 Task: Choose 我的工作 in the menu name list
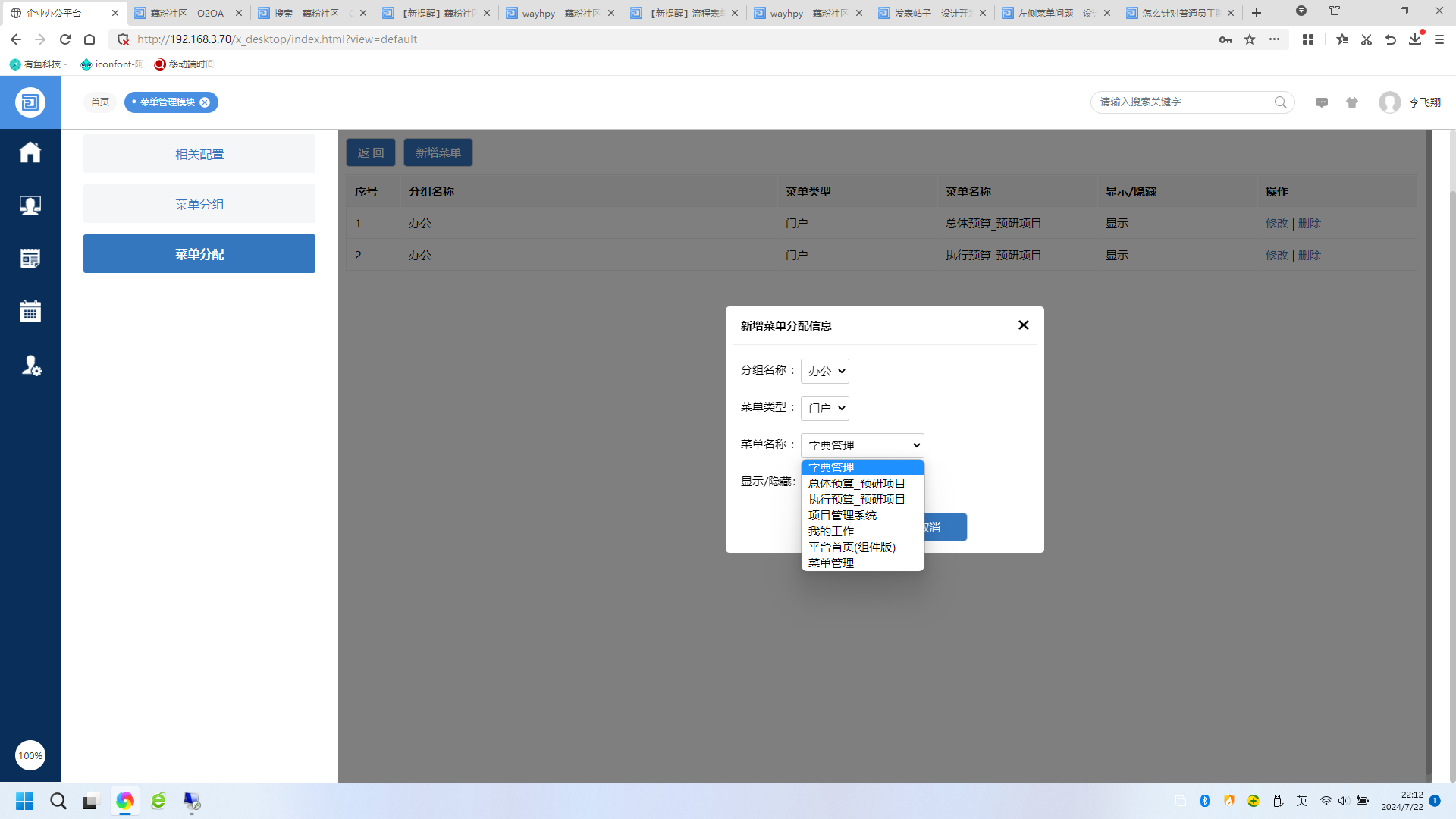tap(831, 532)
